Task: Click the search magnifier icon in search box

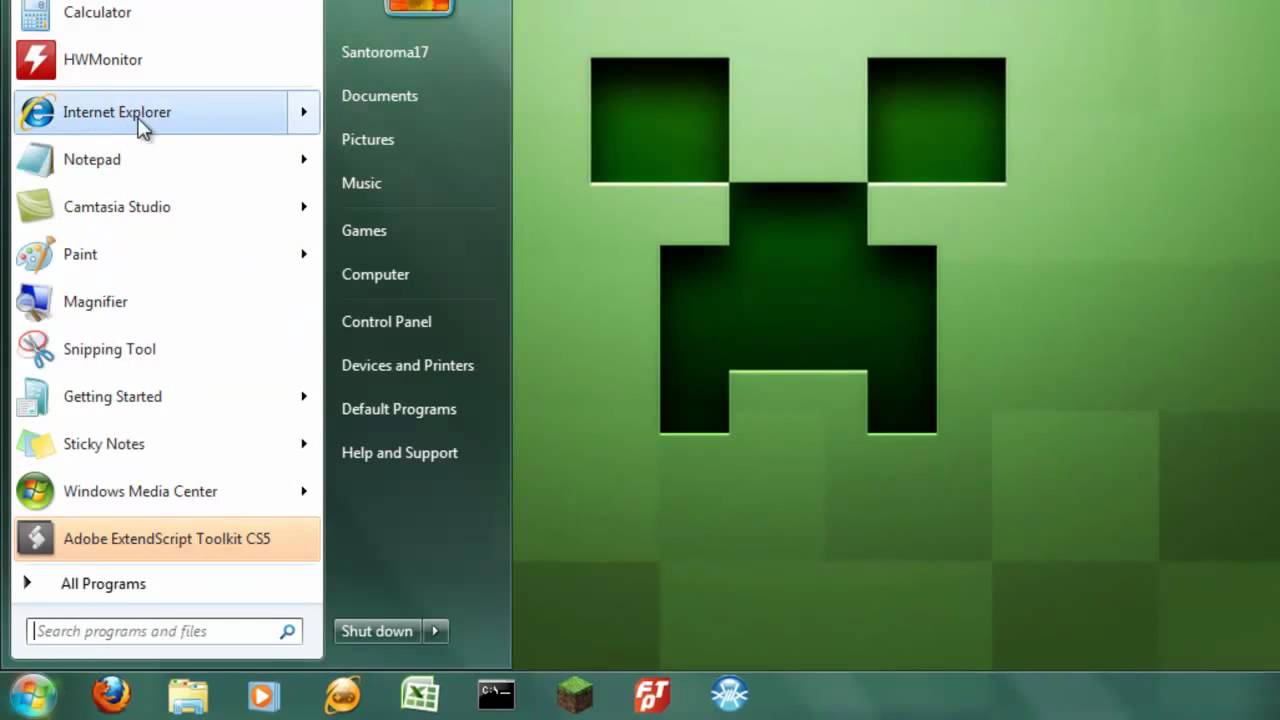Action: click(x=288, y=631)
